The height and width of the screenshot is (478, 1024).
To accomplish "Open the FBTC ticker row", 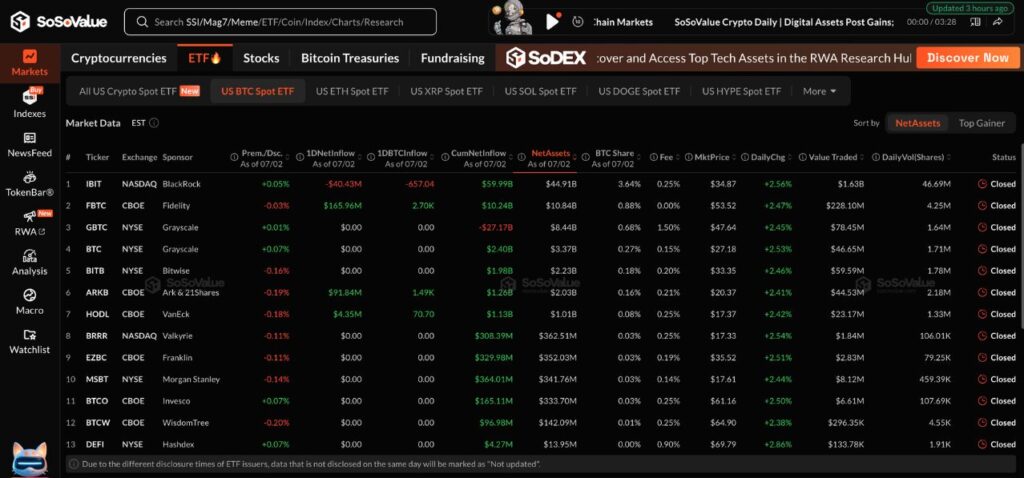I will pyautogui.click(x=541, y=206).
